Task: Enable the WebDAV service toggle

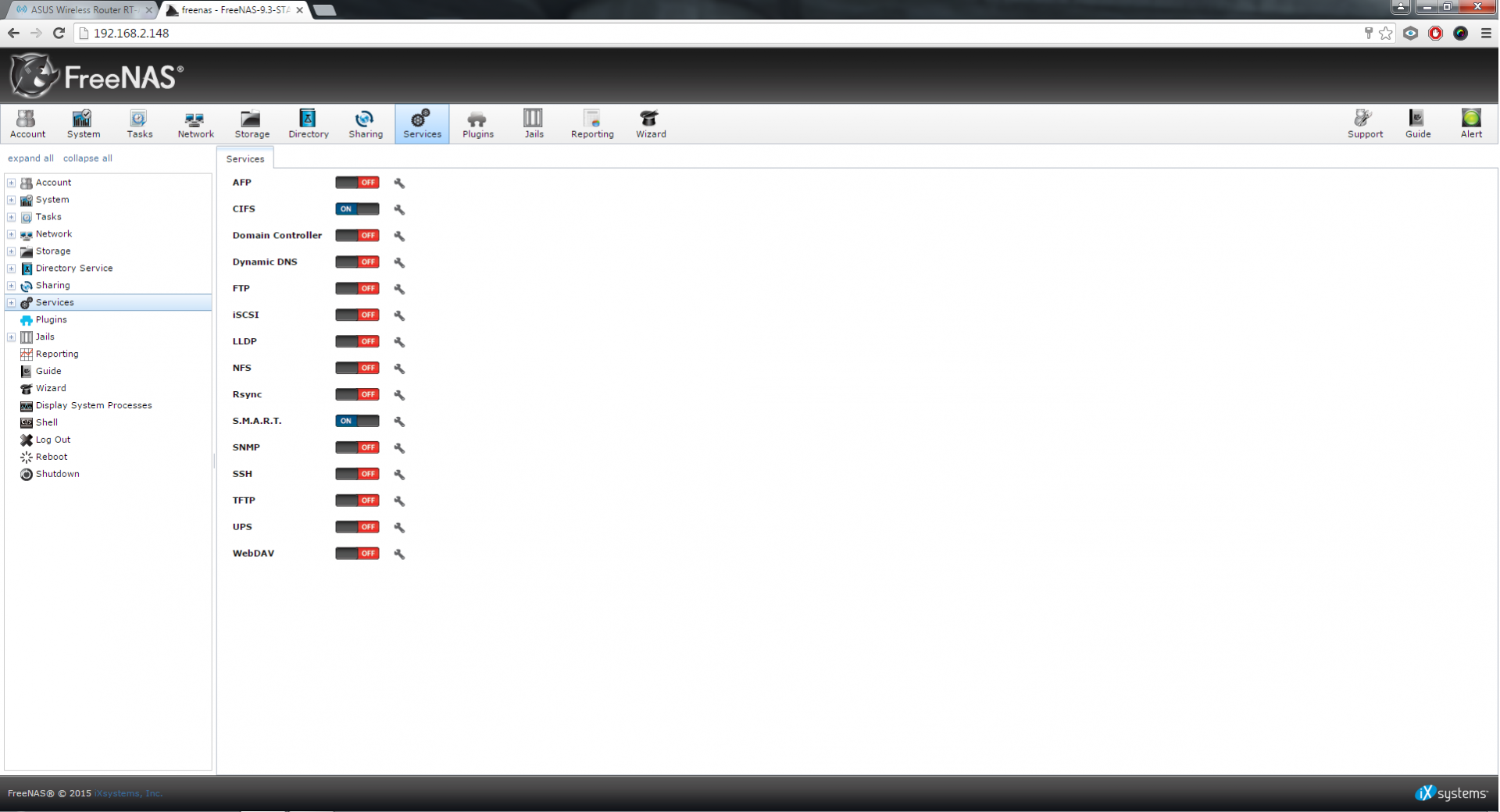Action: tap(357, 554)
